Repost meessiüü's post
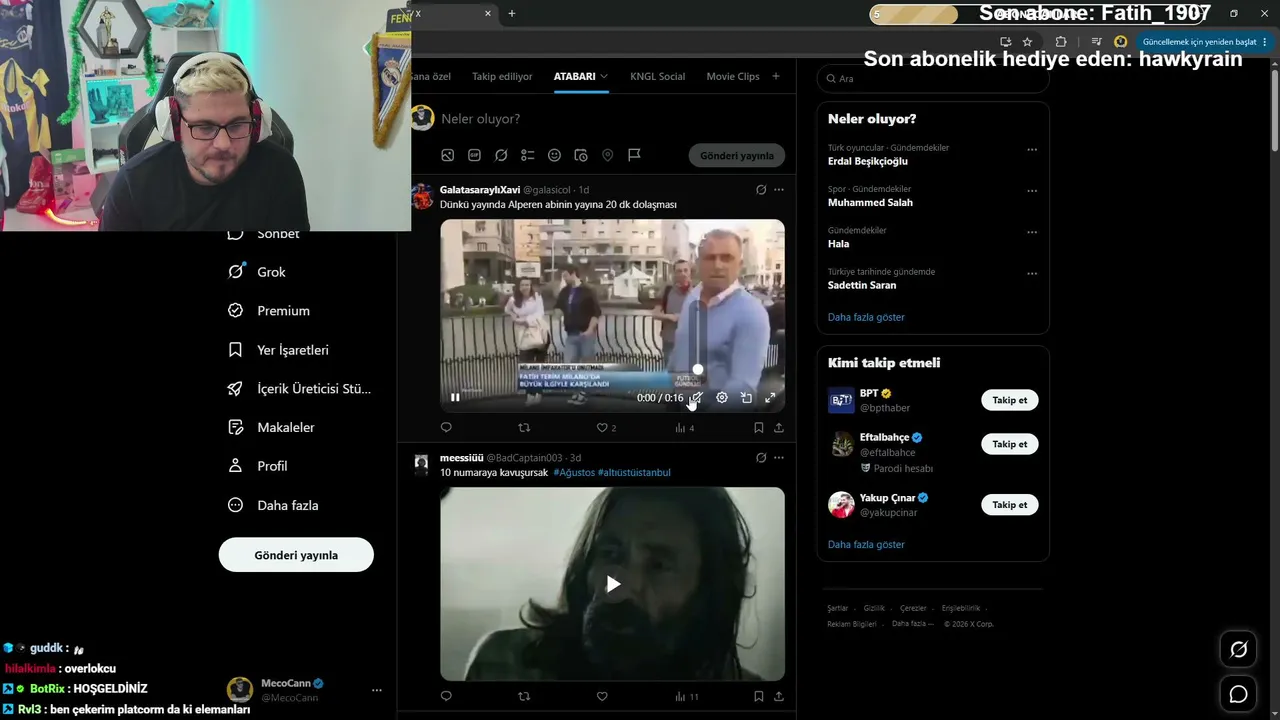Screen dimensions: 1280x720 524,696
